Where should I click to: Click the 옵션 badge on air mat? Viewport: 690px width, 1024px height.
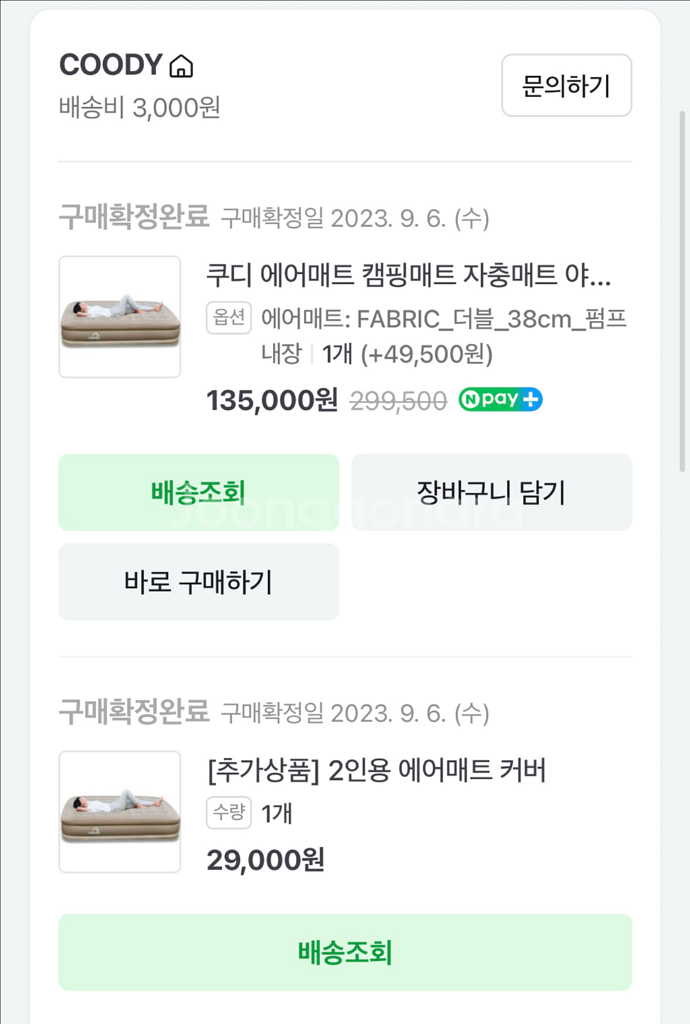tap(228, 318)
